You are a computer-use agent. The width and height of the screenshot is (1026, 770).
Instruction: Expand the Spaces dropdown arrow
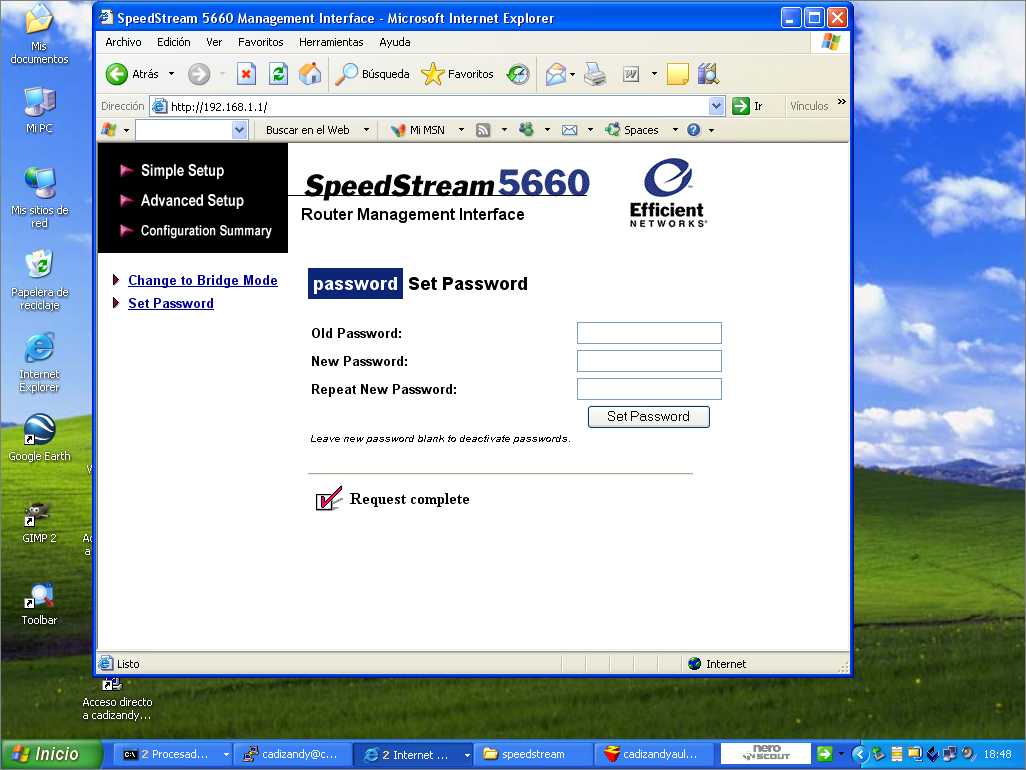click(x=675, y=130)
